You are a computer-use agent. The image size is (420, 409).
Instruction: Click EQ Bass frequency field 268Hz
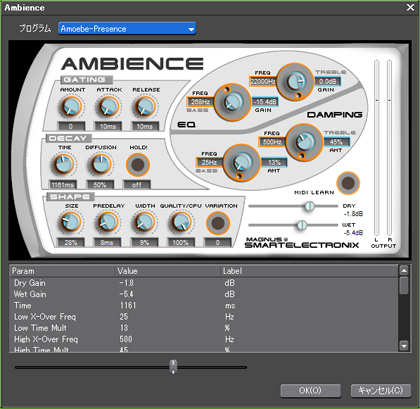click(x=200, y=102)
